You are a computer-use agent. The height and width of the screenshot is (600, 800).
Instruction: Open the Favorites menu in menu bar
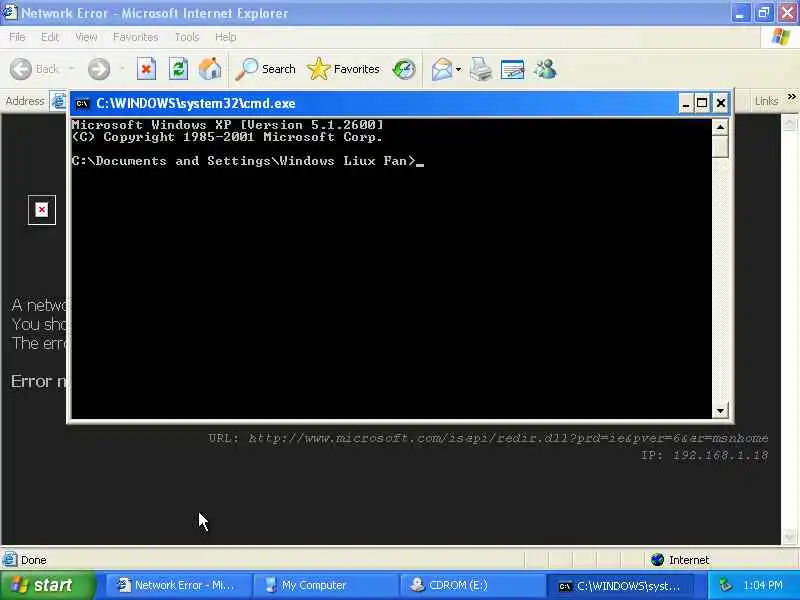click(x=135, y=37)
